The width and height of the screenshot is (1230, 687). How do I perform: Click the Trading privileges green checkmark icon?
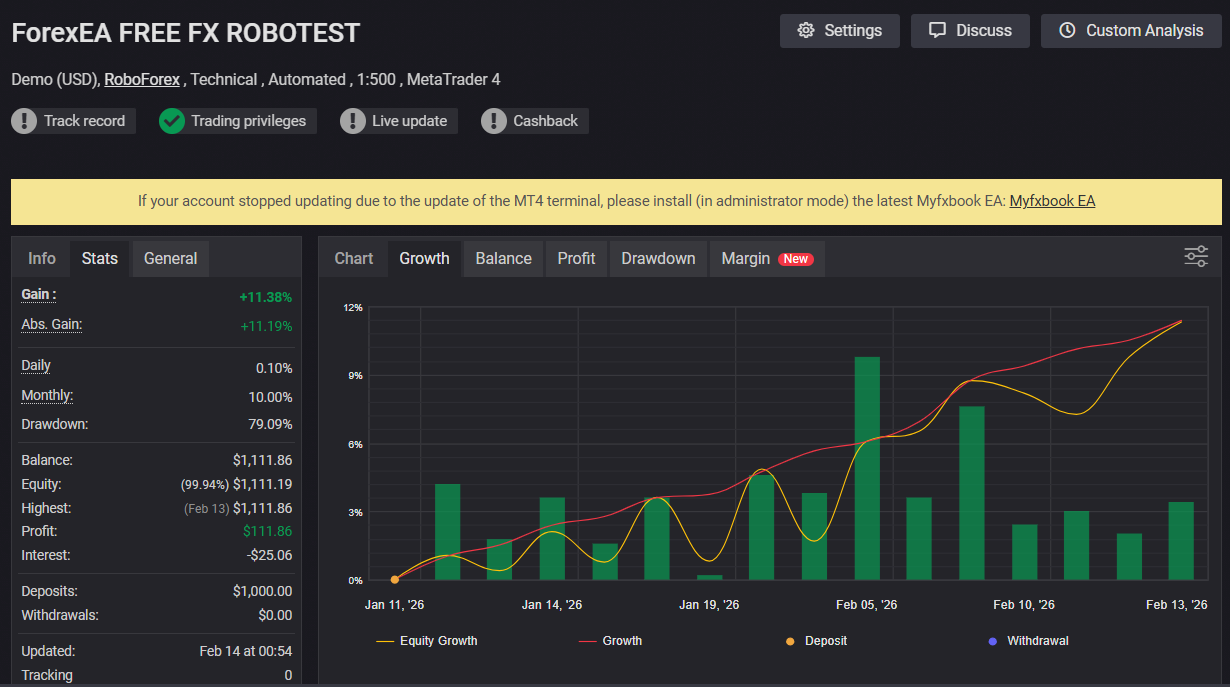coord(172,121)
